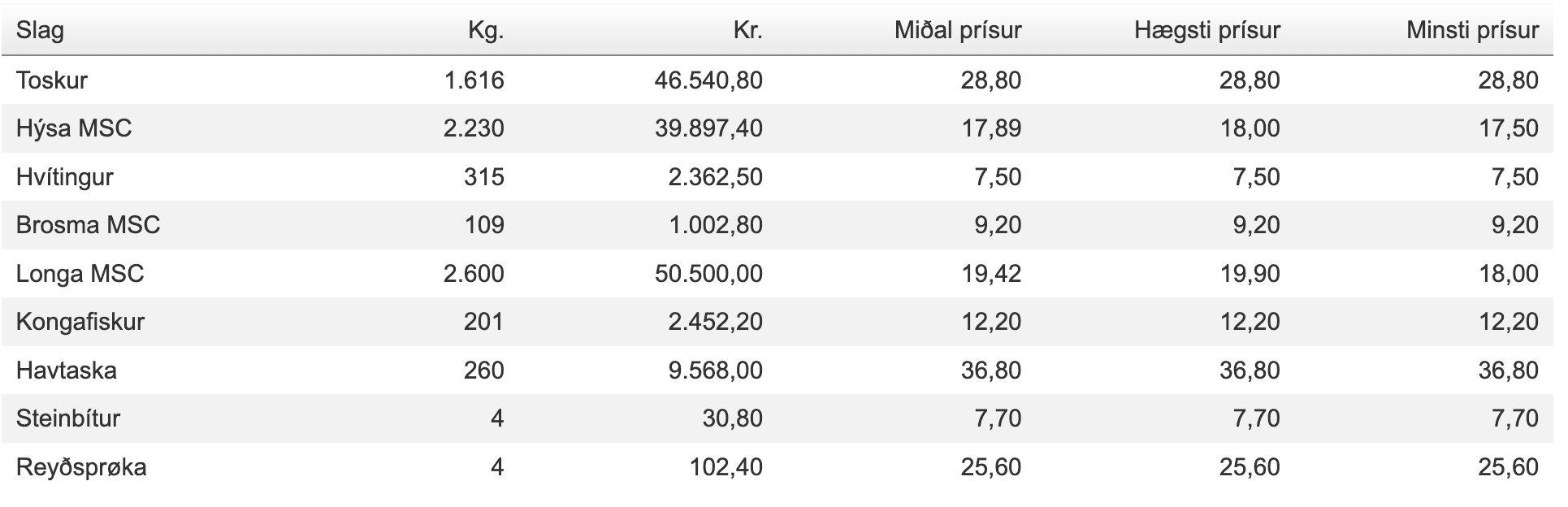Select the Kr. column header
This screenshot has width=1568, height=507.
pyautogui.click(x=747, y=31)
